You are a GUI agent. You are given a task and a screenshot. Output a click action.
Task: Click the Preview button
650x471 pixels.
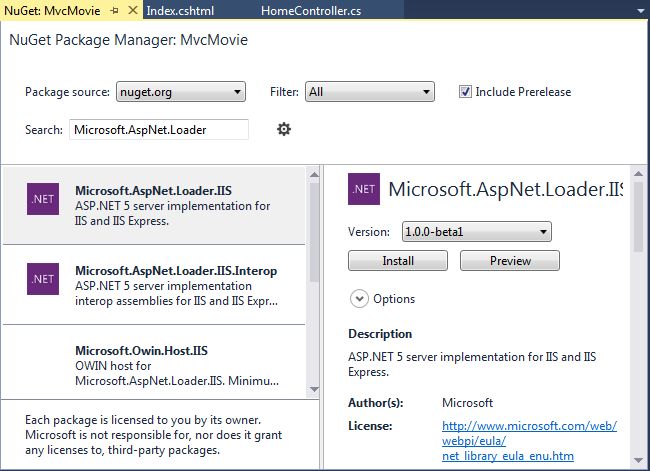(x=510, y=261)
